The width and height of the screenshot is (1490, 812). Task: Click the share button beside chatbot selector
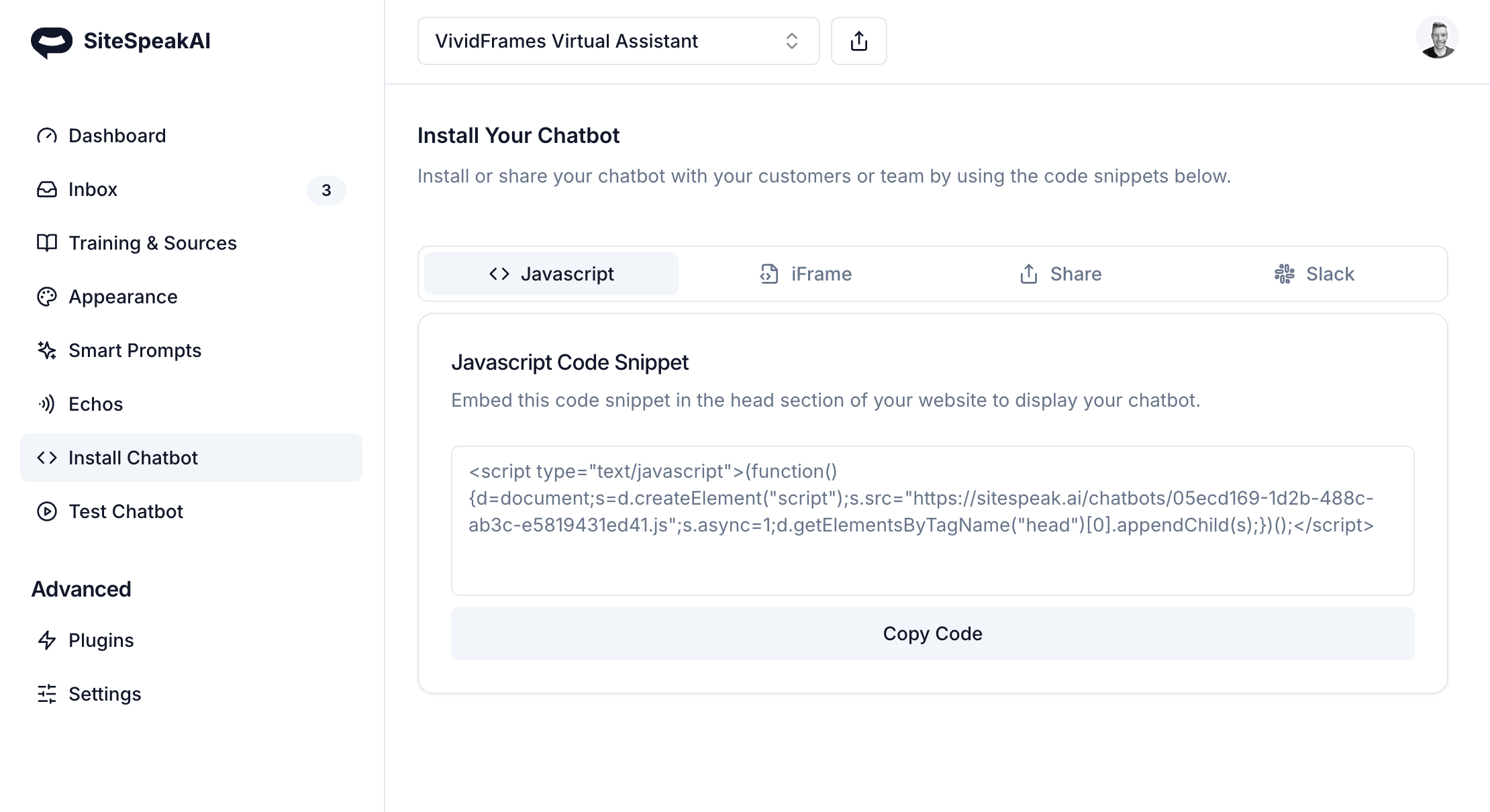(x=858, y=41)
